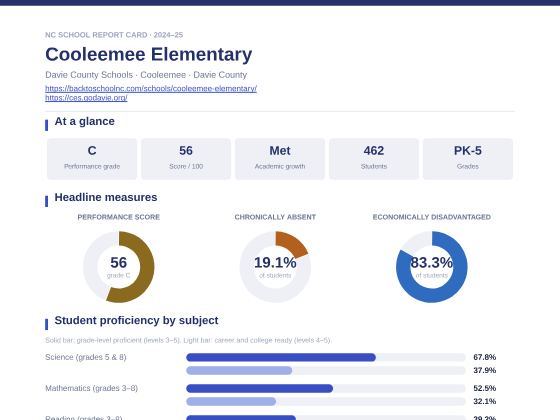The height and width of the screenshot is (420, 560).
Task: Click the solid bar / light bar legend note
Action: [x=188, y=340]
